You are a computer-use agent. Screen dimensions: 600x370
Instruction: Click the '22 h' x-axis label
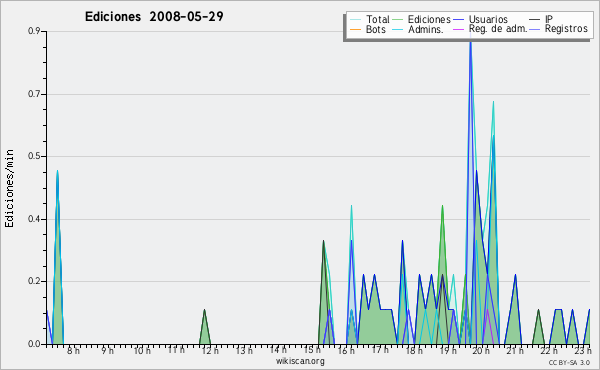tap(549, 350)
